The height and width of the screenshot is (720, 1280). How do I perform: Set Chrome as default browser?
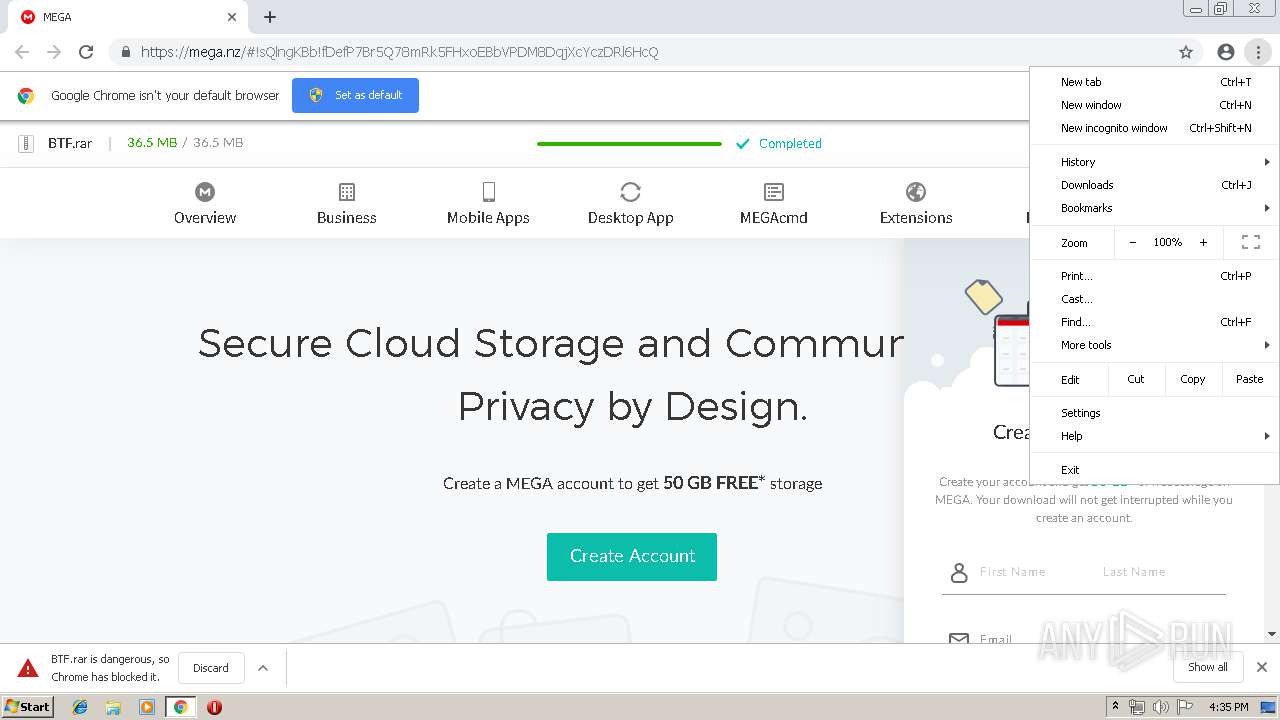(x=355, y=95)
